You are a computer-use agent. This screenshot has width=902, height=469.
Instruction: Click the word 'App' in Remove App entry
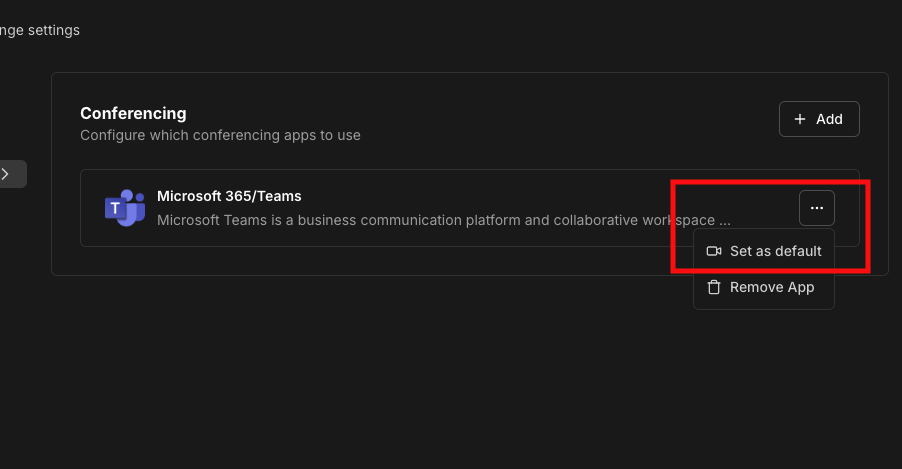point(801,287)
